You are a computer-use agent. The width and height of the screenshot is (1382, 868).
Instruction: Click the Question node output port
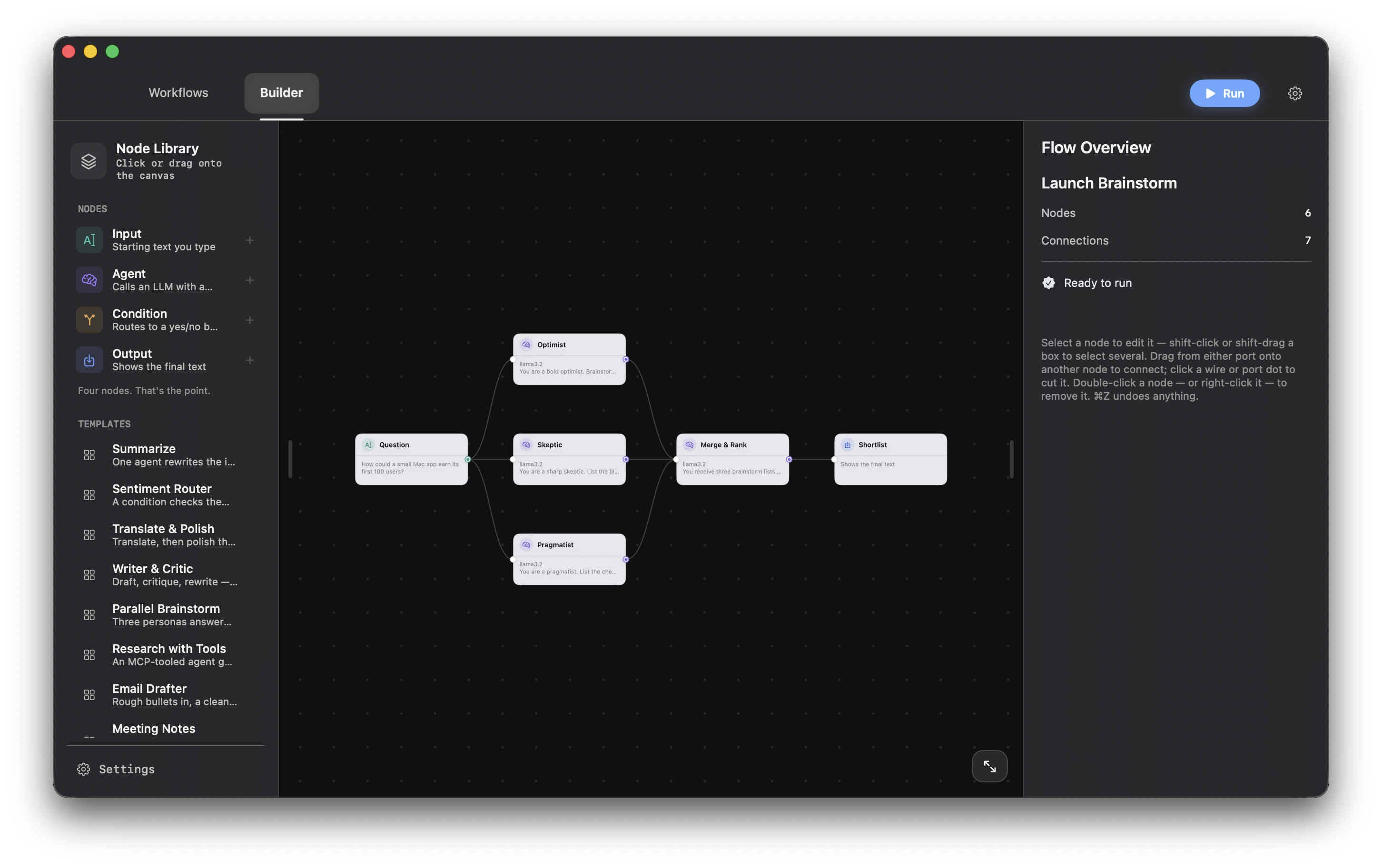468,459
